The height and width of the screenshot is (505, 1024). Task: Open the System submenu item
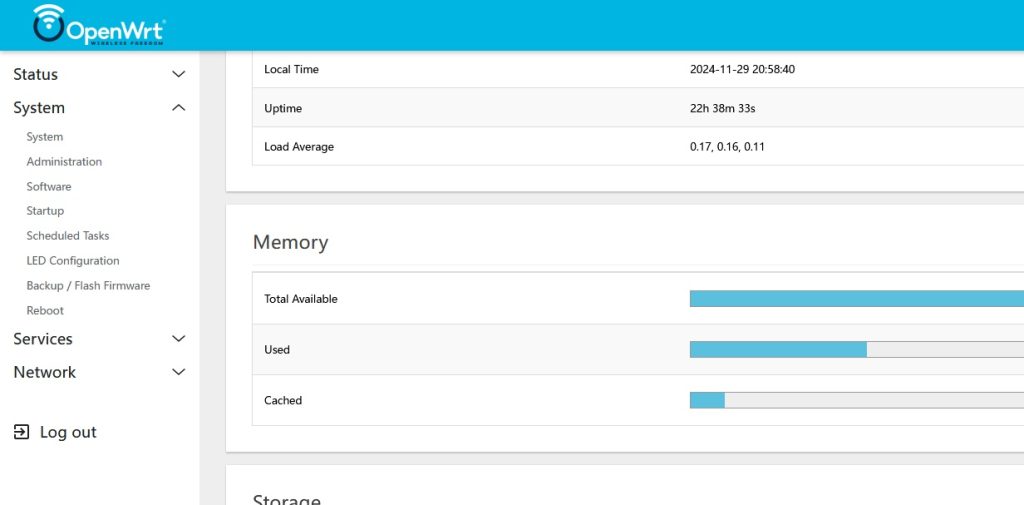click(45, 137)
